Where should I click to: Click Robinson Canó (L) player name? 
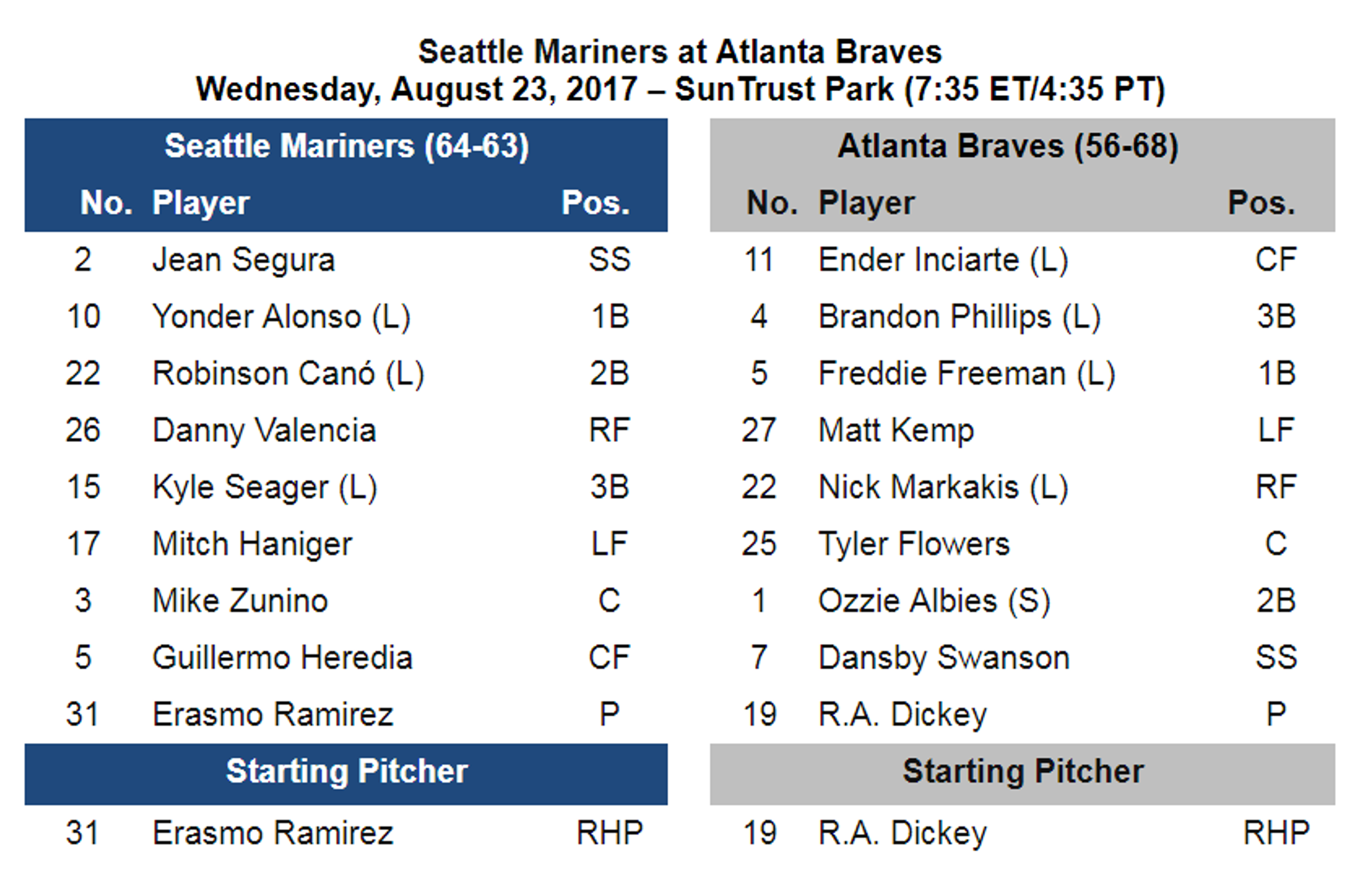(x=288, y=374)
